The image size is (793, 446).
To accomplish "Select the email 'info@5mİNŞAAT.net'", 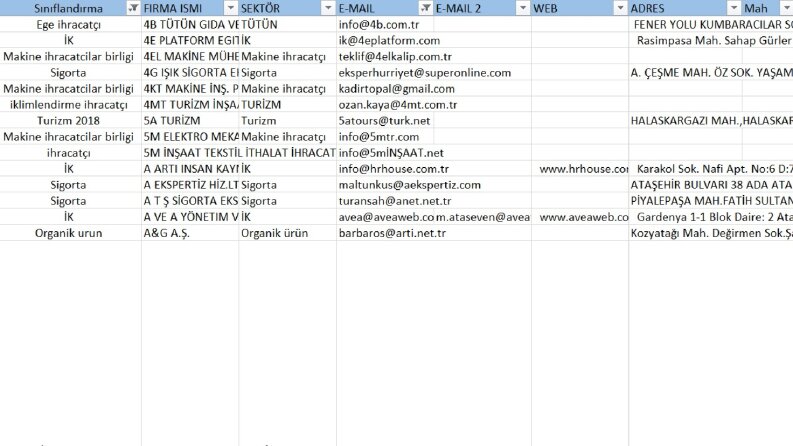I will click(x=391, y=153).
